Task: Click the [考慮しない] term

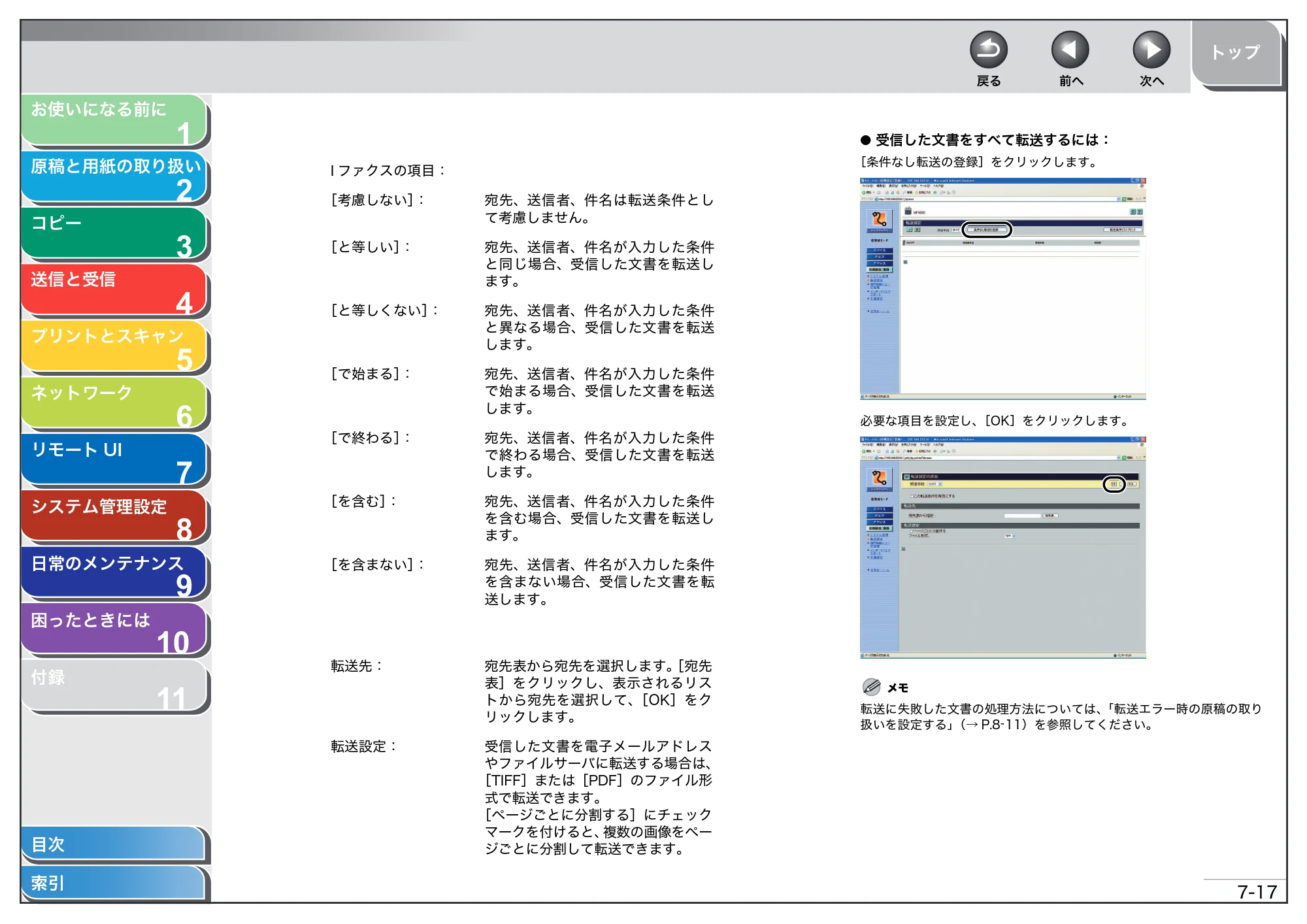Action: pos(378,200)
